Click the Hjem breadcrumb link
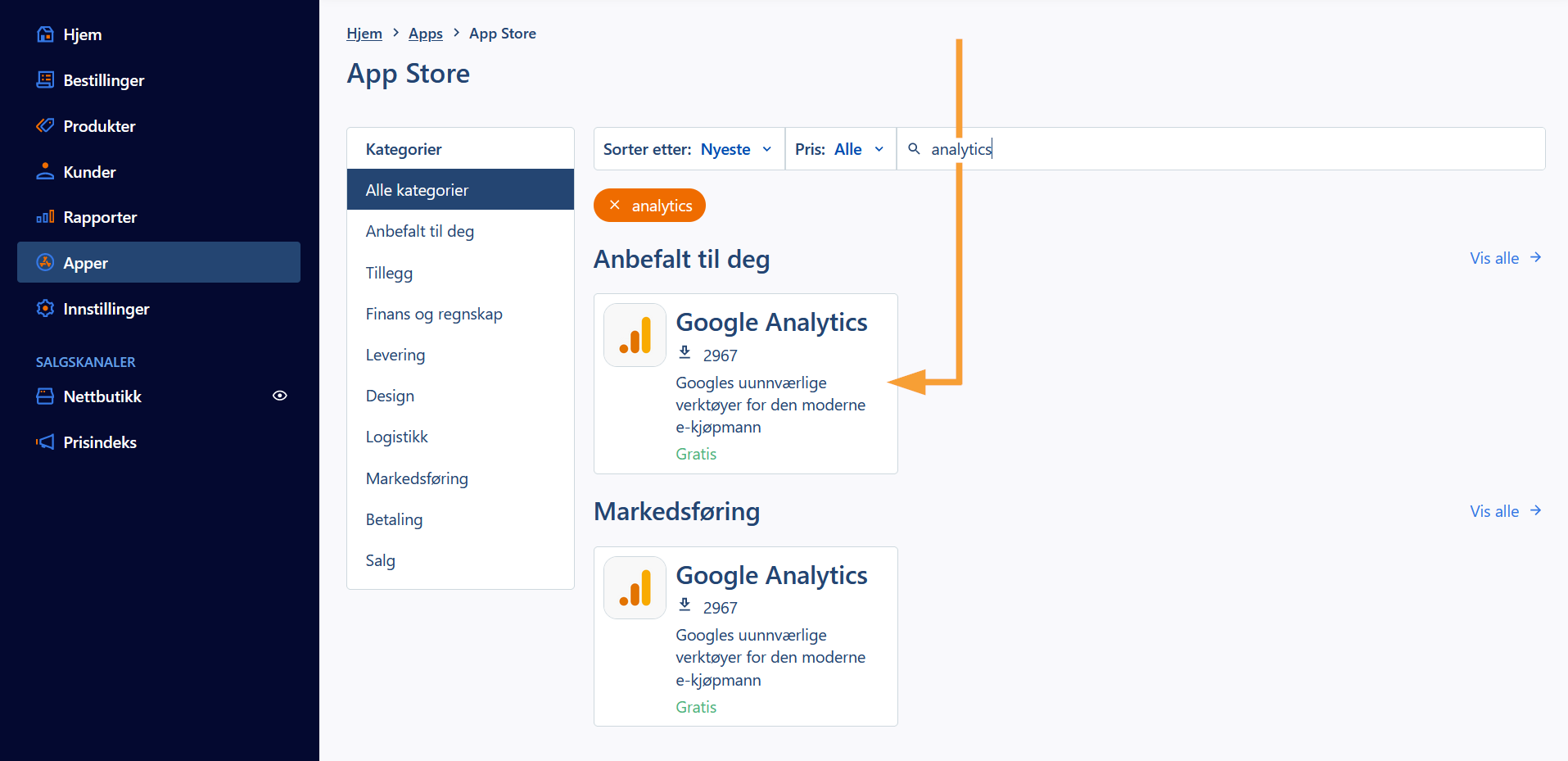Viewport: 1568px width, 761px height. (364, 34)
